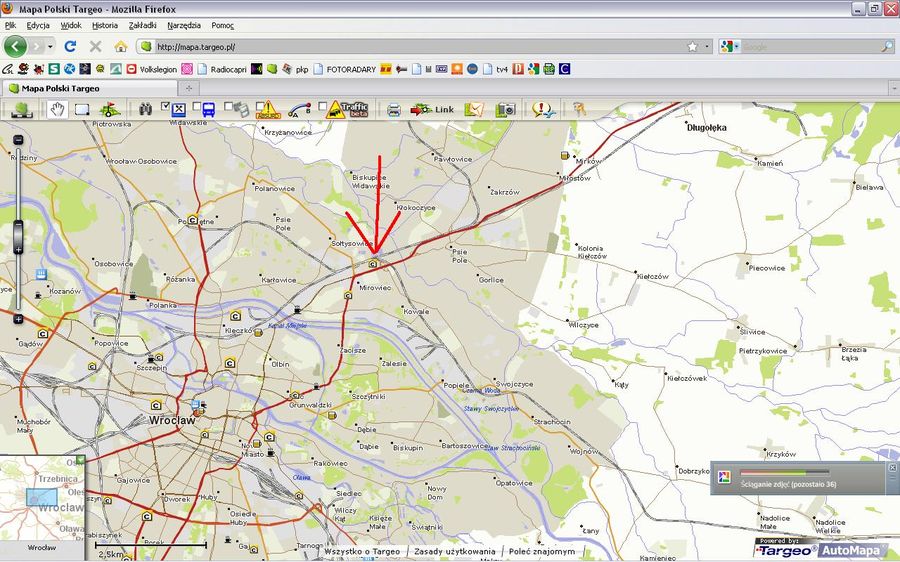Open the binoculars search tool
The width and height of the screenshot is (900, 562).
coord(145,109)
